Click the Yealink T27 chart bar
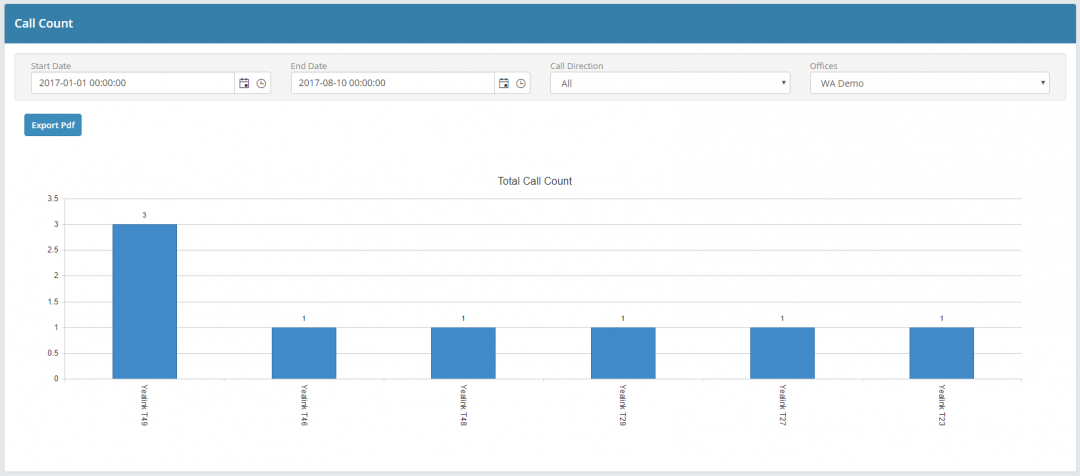The width and height of the screenshot is (1080, 476). [x=782, y=353]
